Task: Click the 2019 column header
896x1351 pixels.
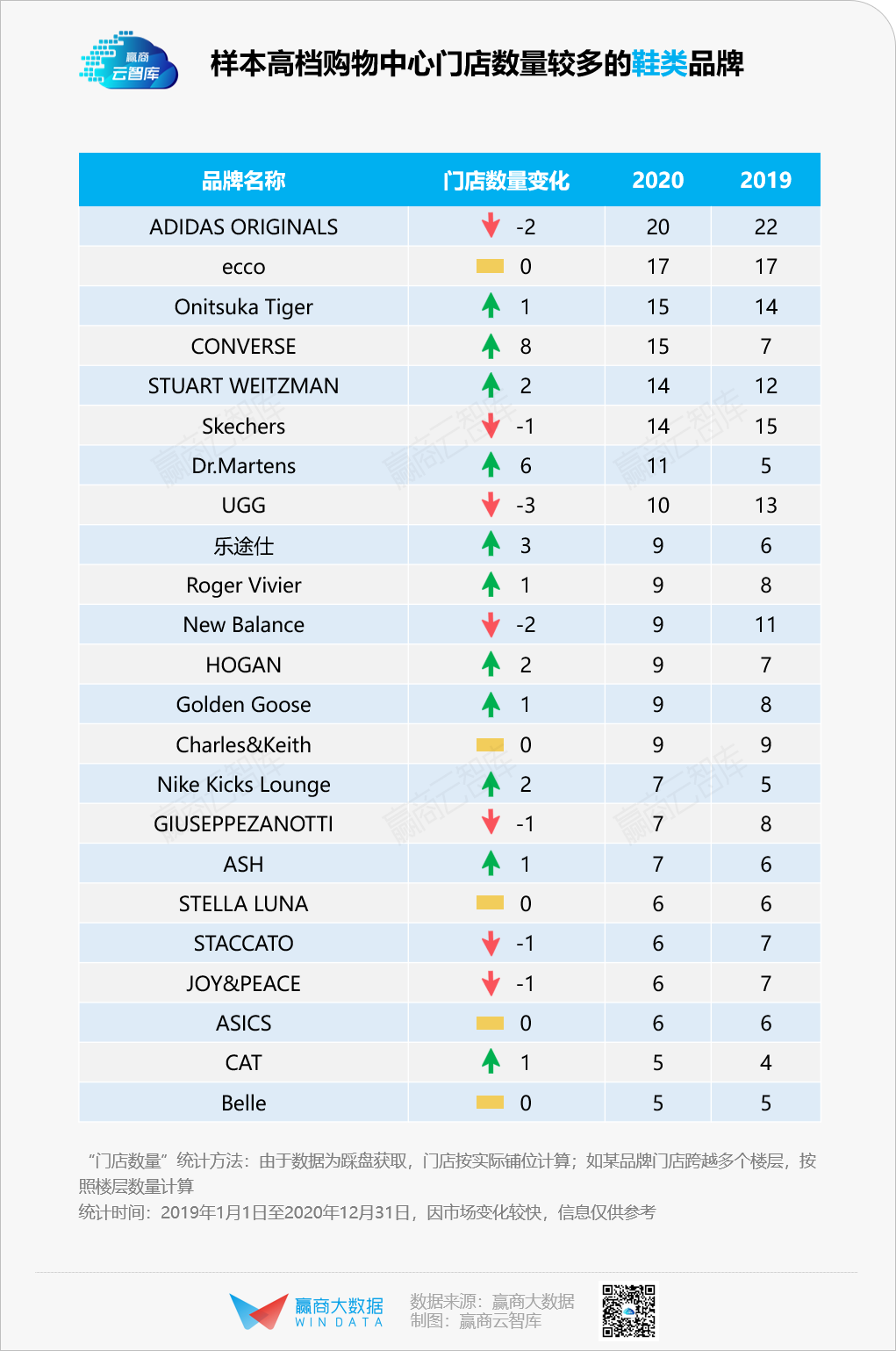Action: tap(765, 181)
